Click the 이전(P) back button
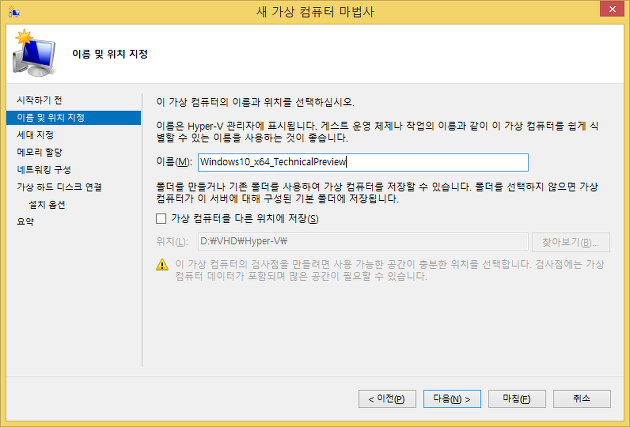The width and height of the screenshot is (630, 427). click(387, 399)
